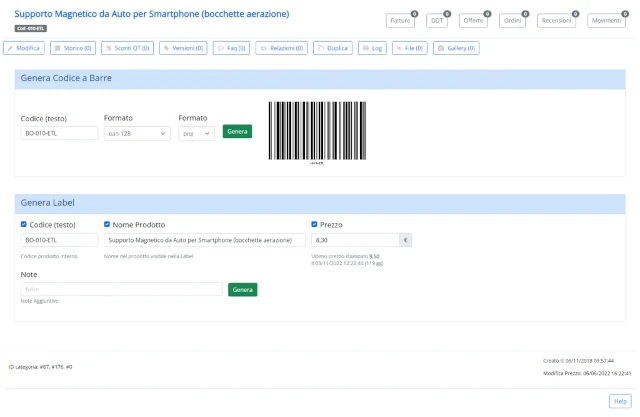Image resolution: width=640 pixels, height=417 pixels.
Task: Uncheck the Codice (testo) label checkbox
Action: tap(24, 224)
